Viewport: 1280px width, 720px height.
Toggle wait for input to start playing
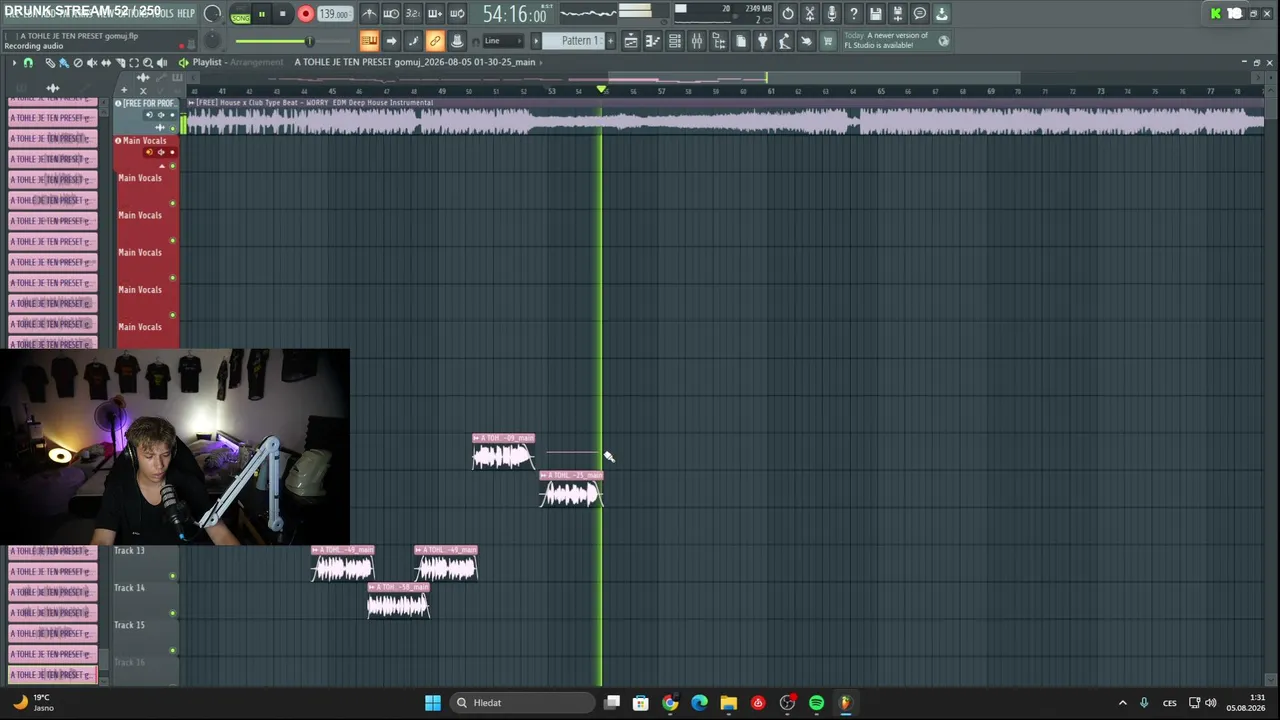click(x=391, y=14)
